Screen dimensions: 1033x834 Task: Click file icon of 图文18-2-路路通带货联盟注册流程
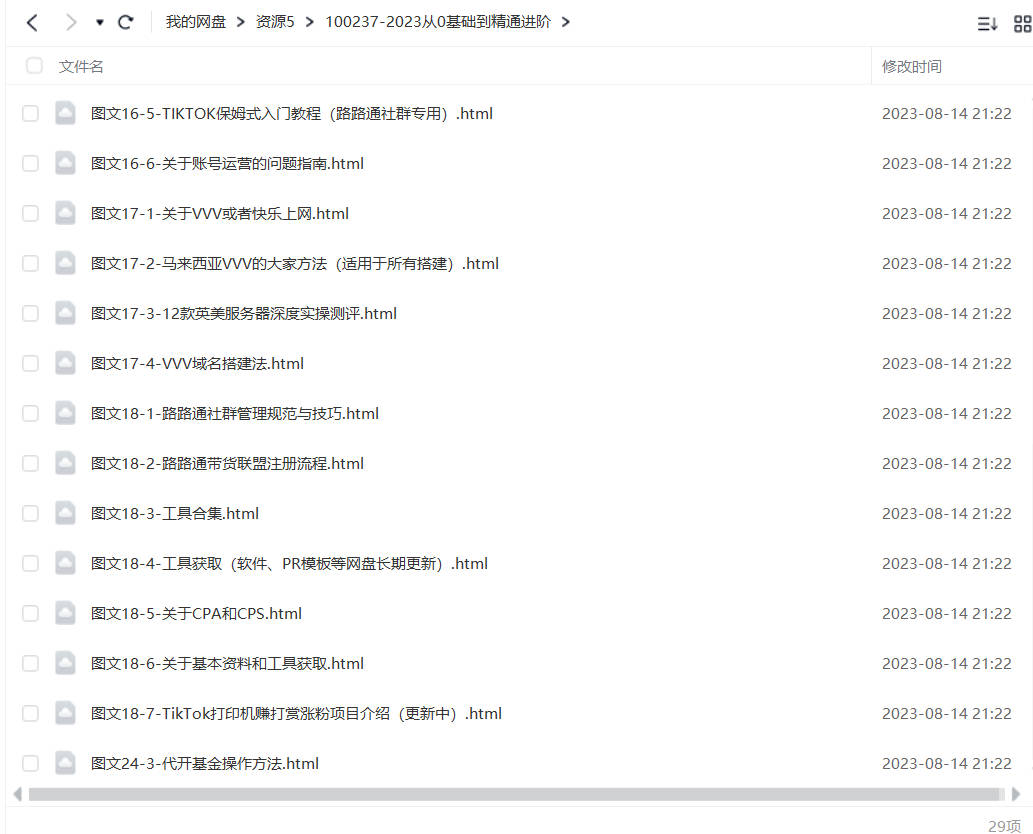(65, 464)
